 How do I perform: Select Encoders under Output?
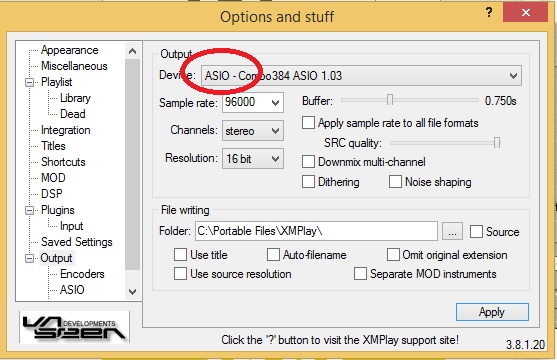(x=82, y=274)
